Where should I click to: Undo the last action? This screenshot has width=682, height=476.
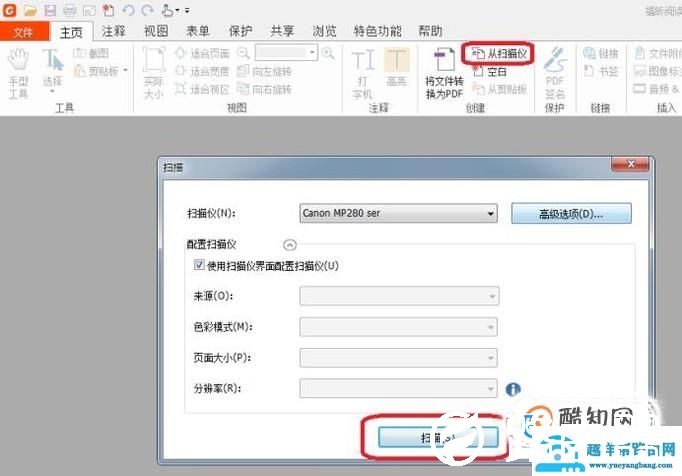[x=128, y=10]
